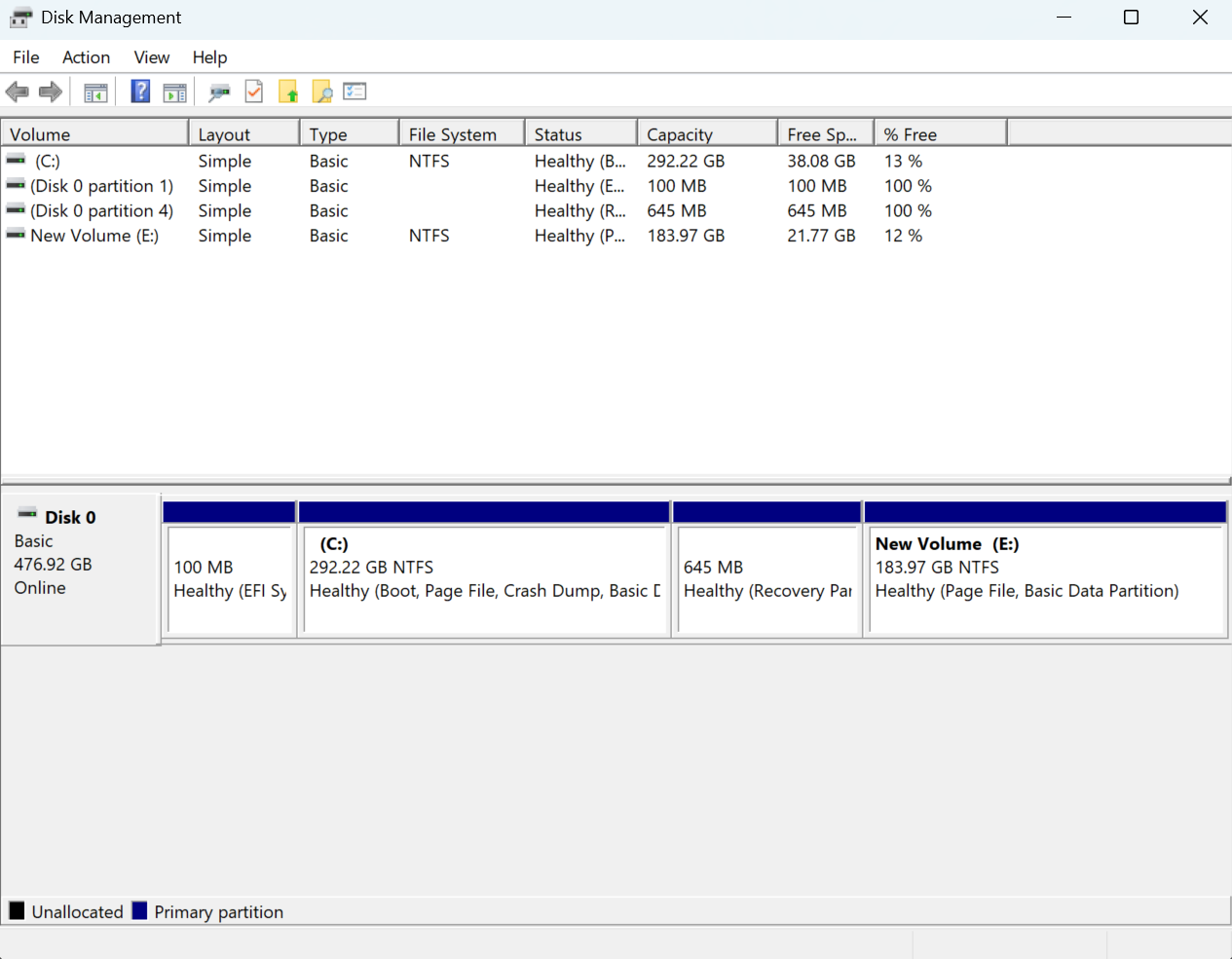
Task: Select the 645 MB Recovery partition block
Action: click(767, 570)
